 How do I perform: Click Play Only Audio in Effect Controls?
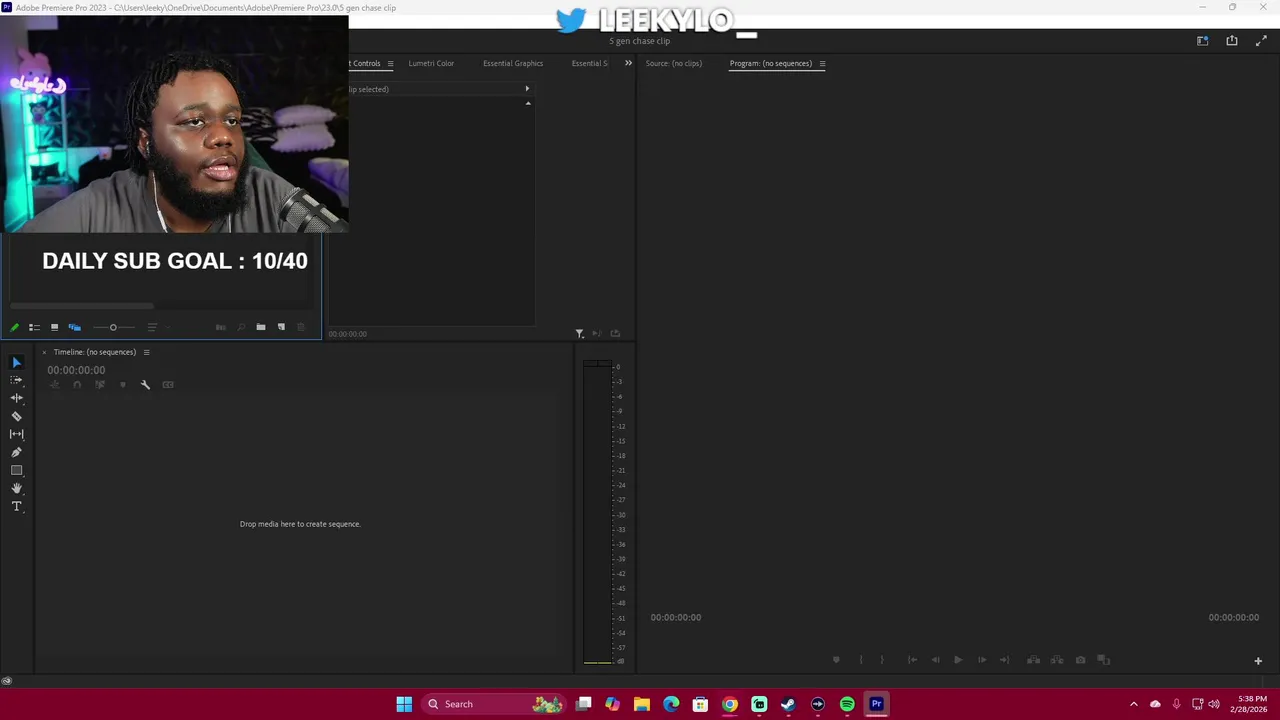tap(597, 333)
